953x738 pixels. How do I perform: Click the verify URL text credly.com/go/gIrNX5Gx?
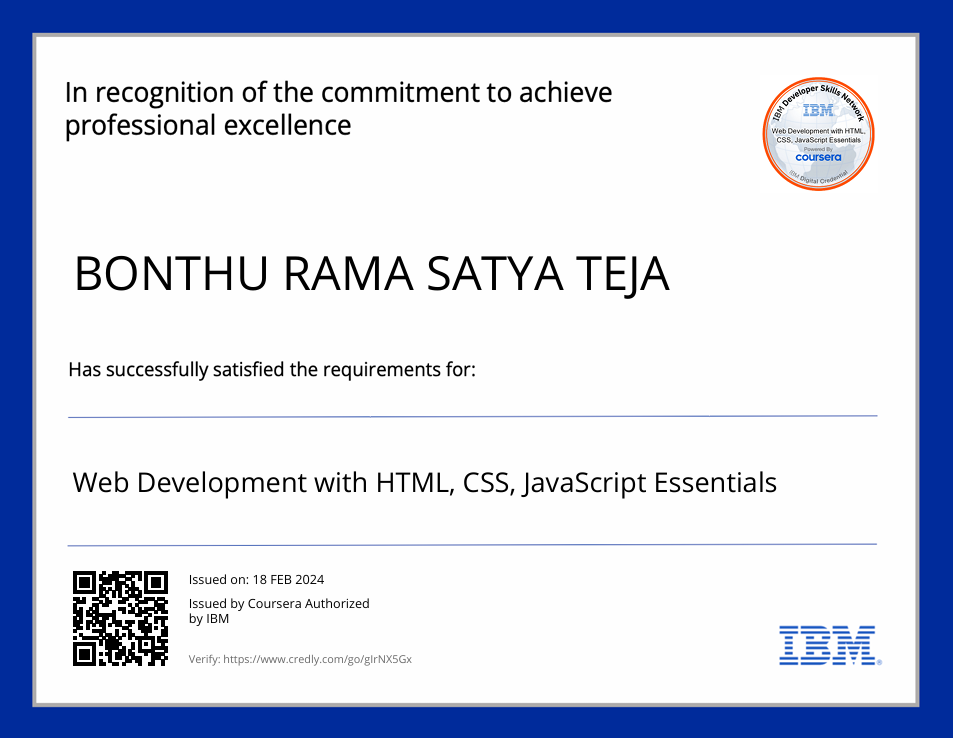300,659
